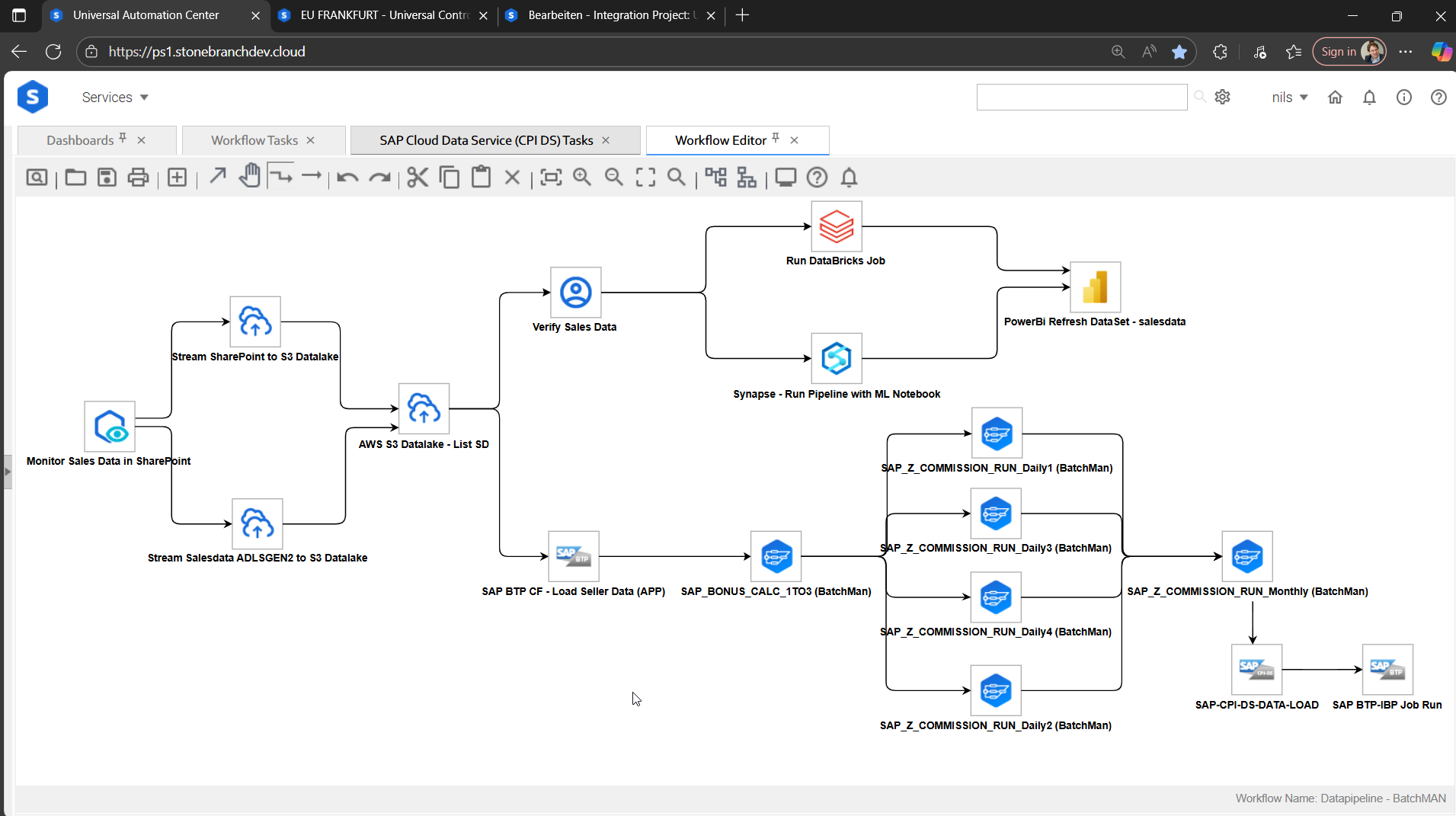Switch to Bearbeiten Integration Project browser tab
1456x816 pixels.
[x=610, y=15]
